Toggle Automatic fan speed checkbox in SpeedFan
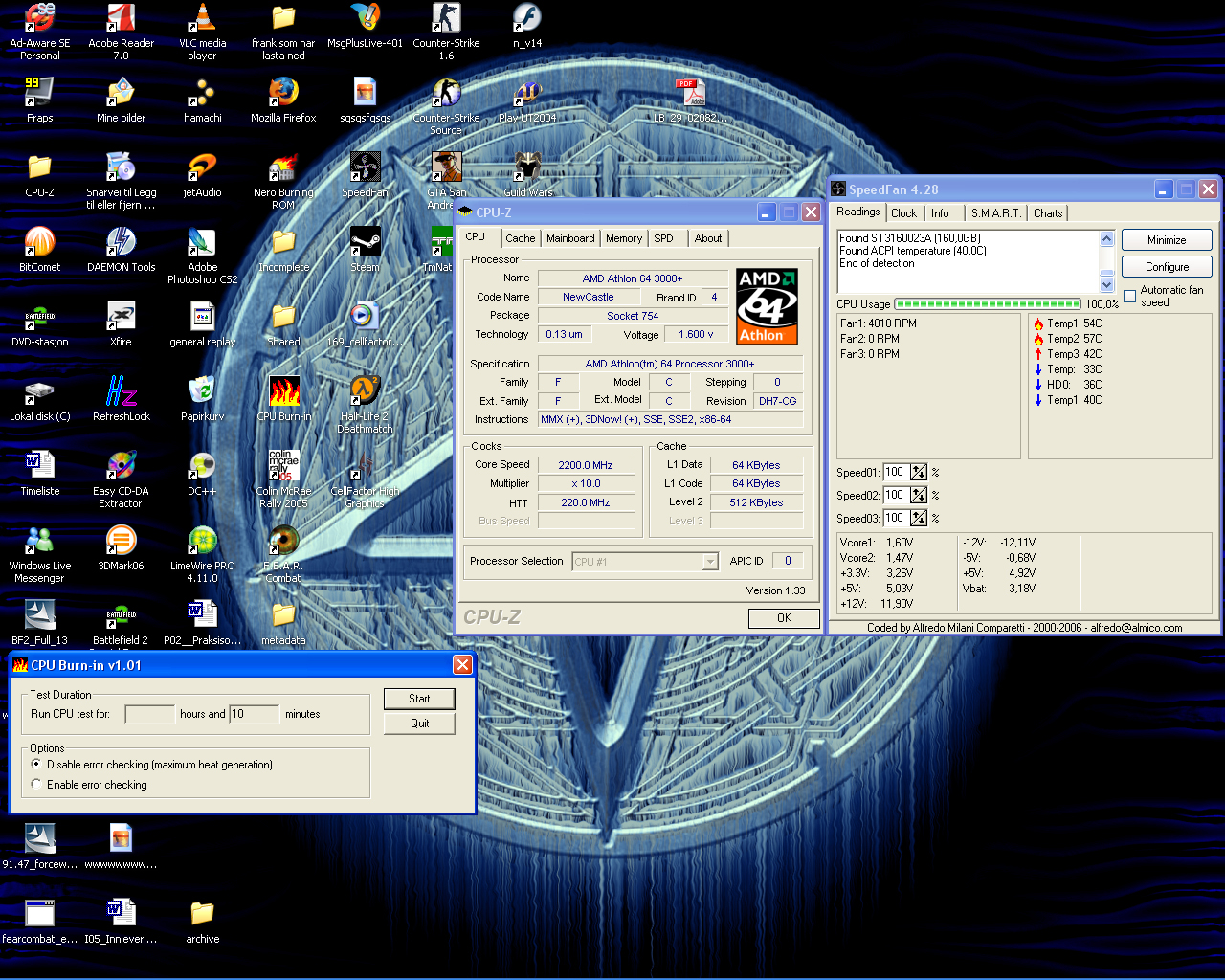Image resolution: width=1225 pixels, height=980 pixels. coord(1130,296)
